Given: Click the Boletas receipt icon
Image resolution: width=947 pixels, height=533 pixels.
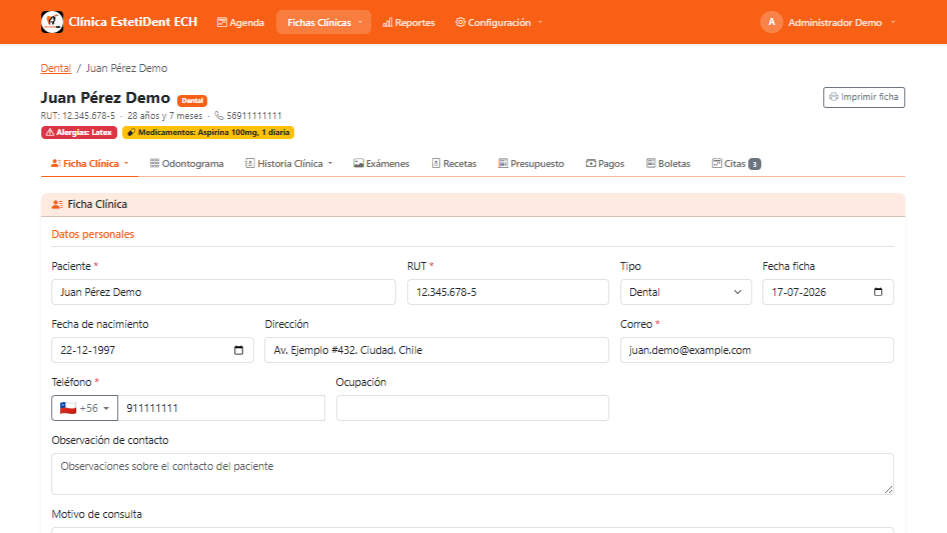Looking at the screenshot, I should click(650, 163).
